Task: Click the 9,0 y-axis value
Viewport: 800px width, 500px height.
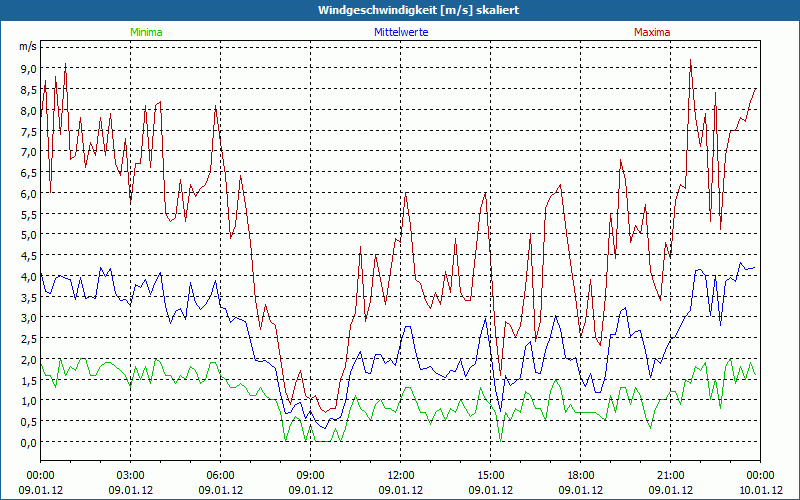Action: pos(29,69)
